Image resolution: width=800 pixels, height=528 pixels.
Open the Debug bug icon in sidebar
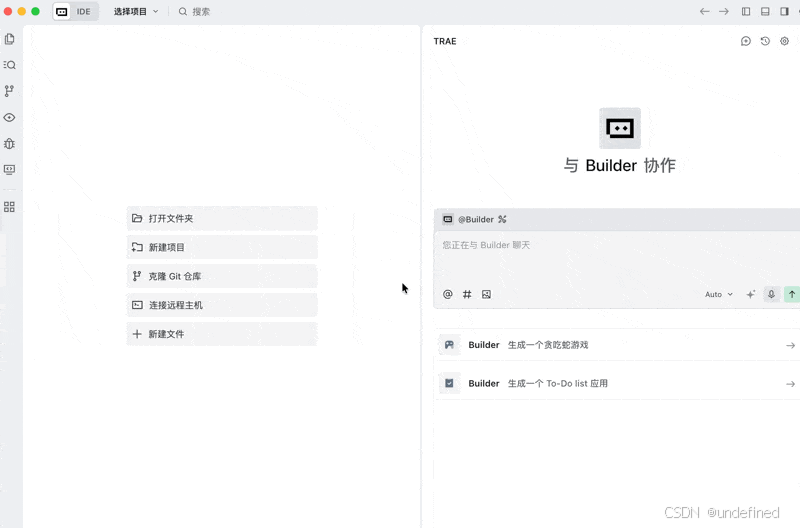[9, 143]
